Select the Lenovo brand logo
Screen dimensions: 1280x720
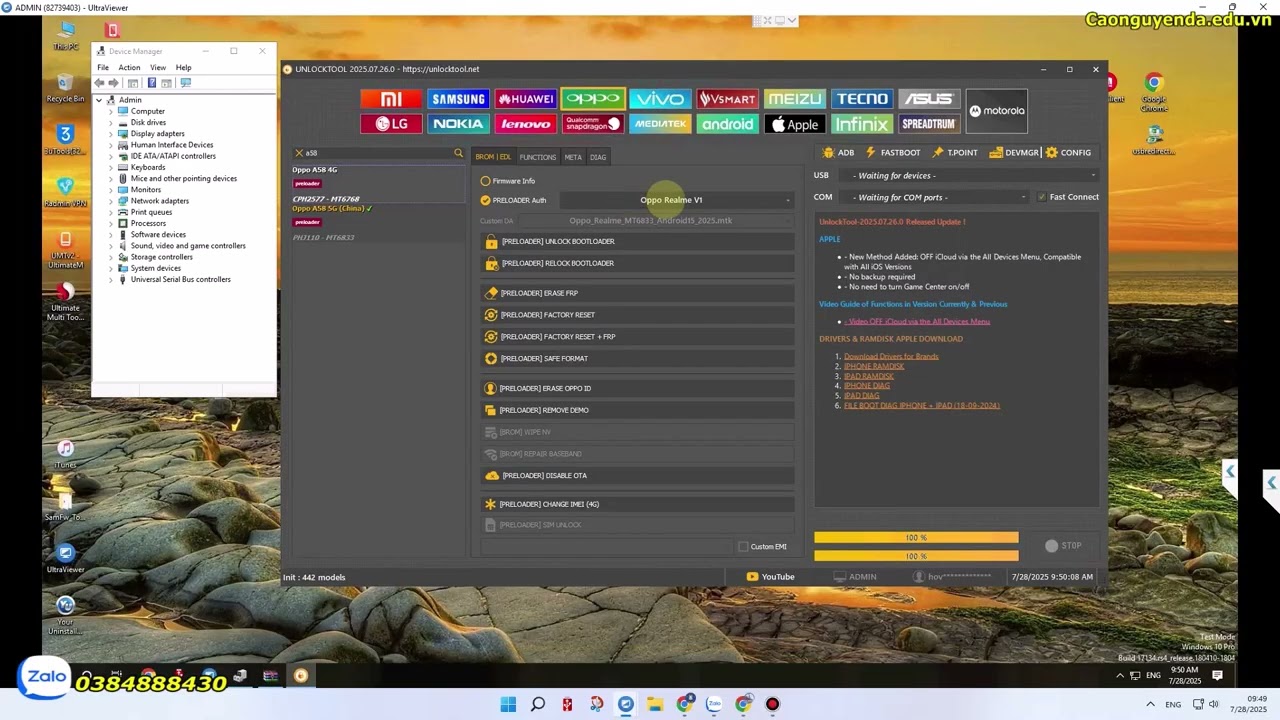(x=525, y=124)
